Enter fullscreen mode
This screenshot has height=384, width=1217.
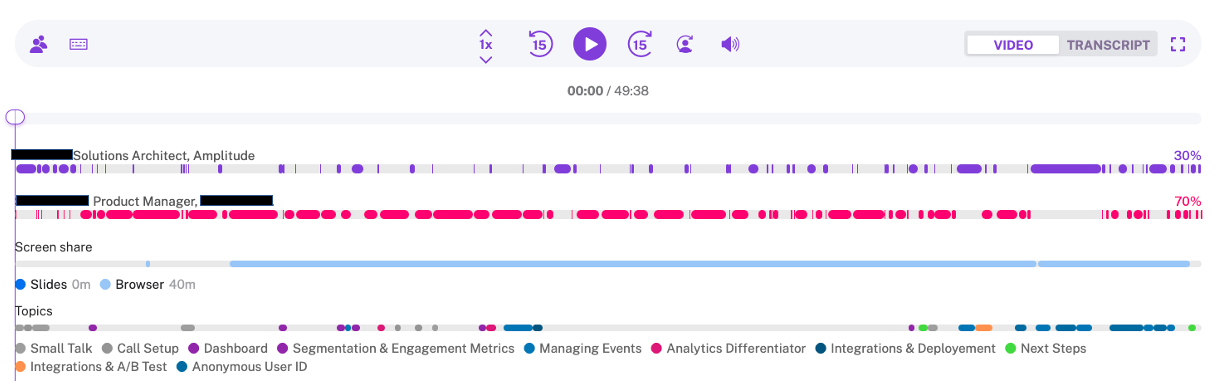click(1178, 44)
